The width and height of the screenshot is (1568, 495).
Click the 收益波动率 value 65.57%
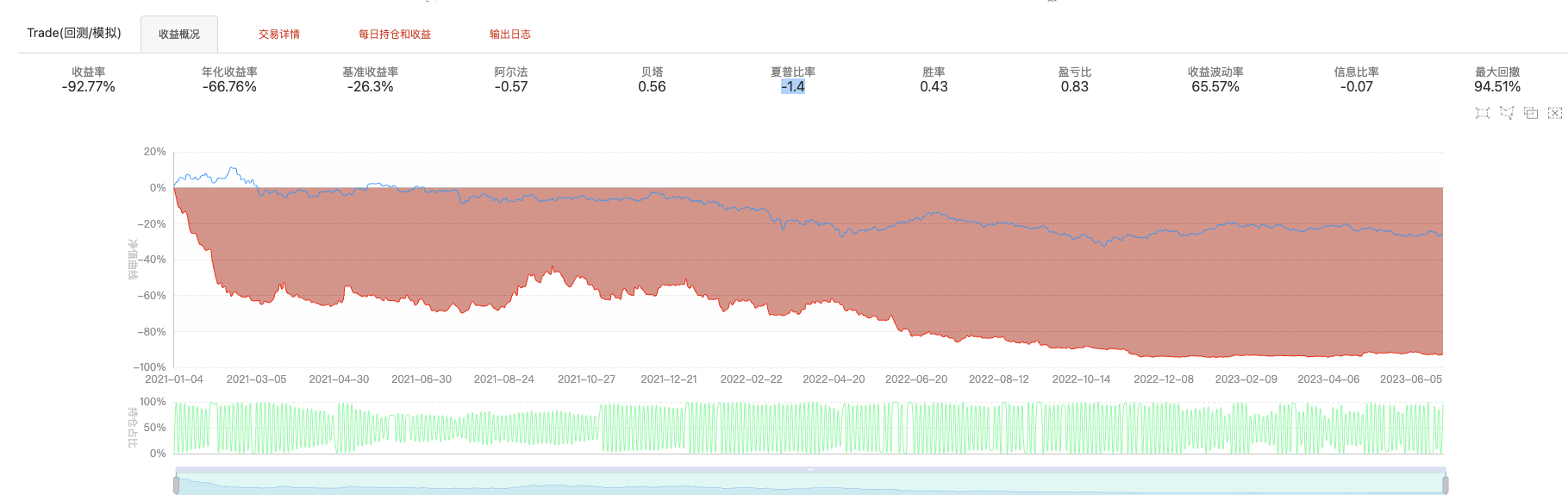coord(1215,87)
